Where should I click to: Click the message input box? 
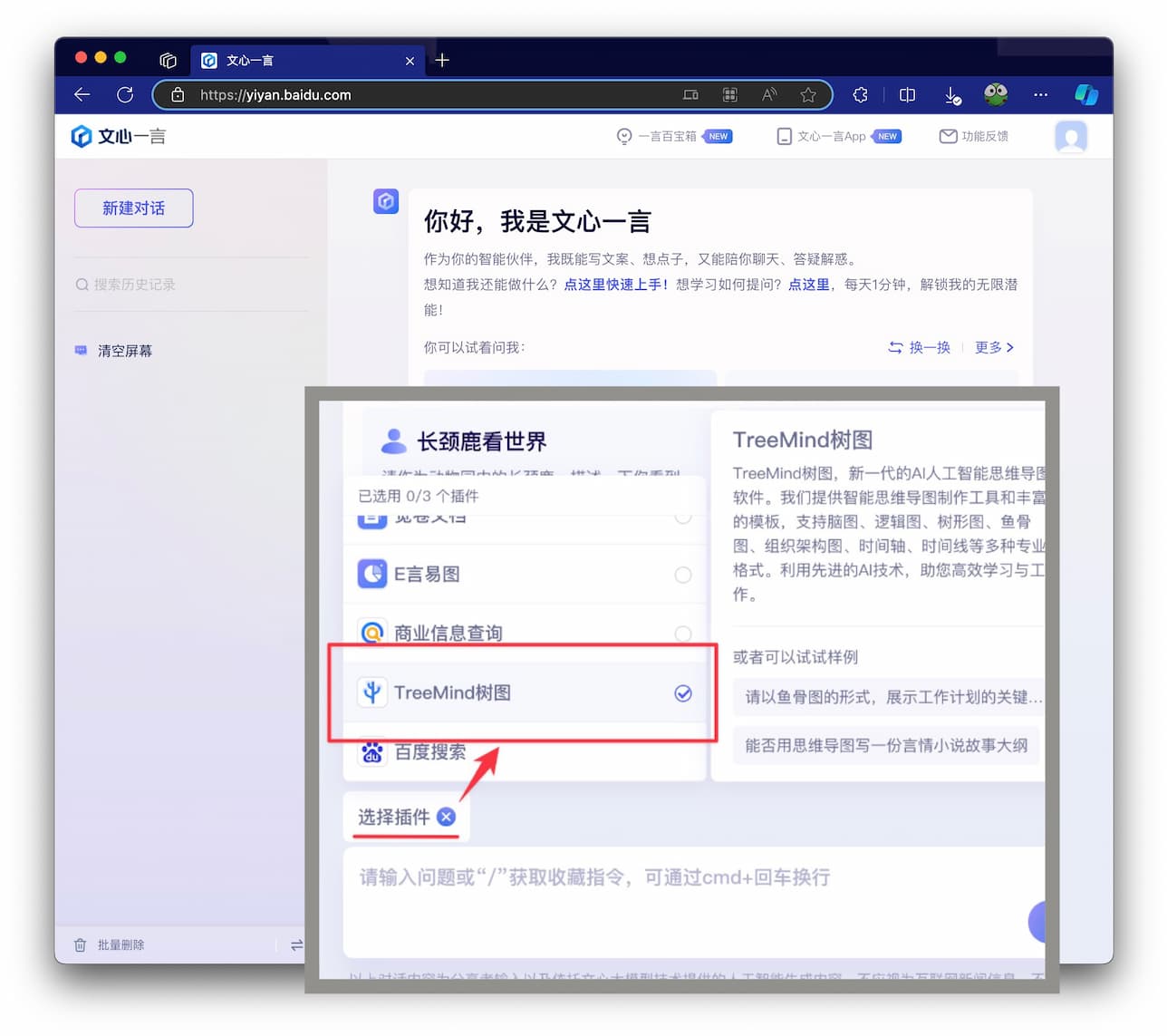point(693,902)
